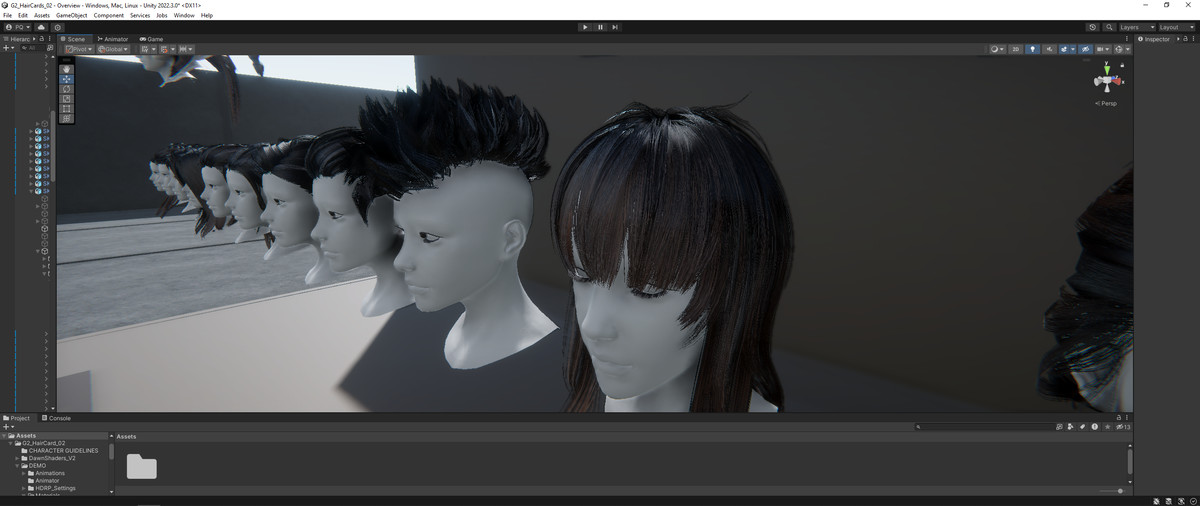This screenshot has height=506, width=1200.
Task: Expand DawnShaders_V2 folder
Action: tap(18, 458)
